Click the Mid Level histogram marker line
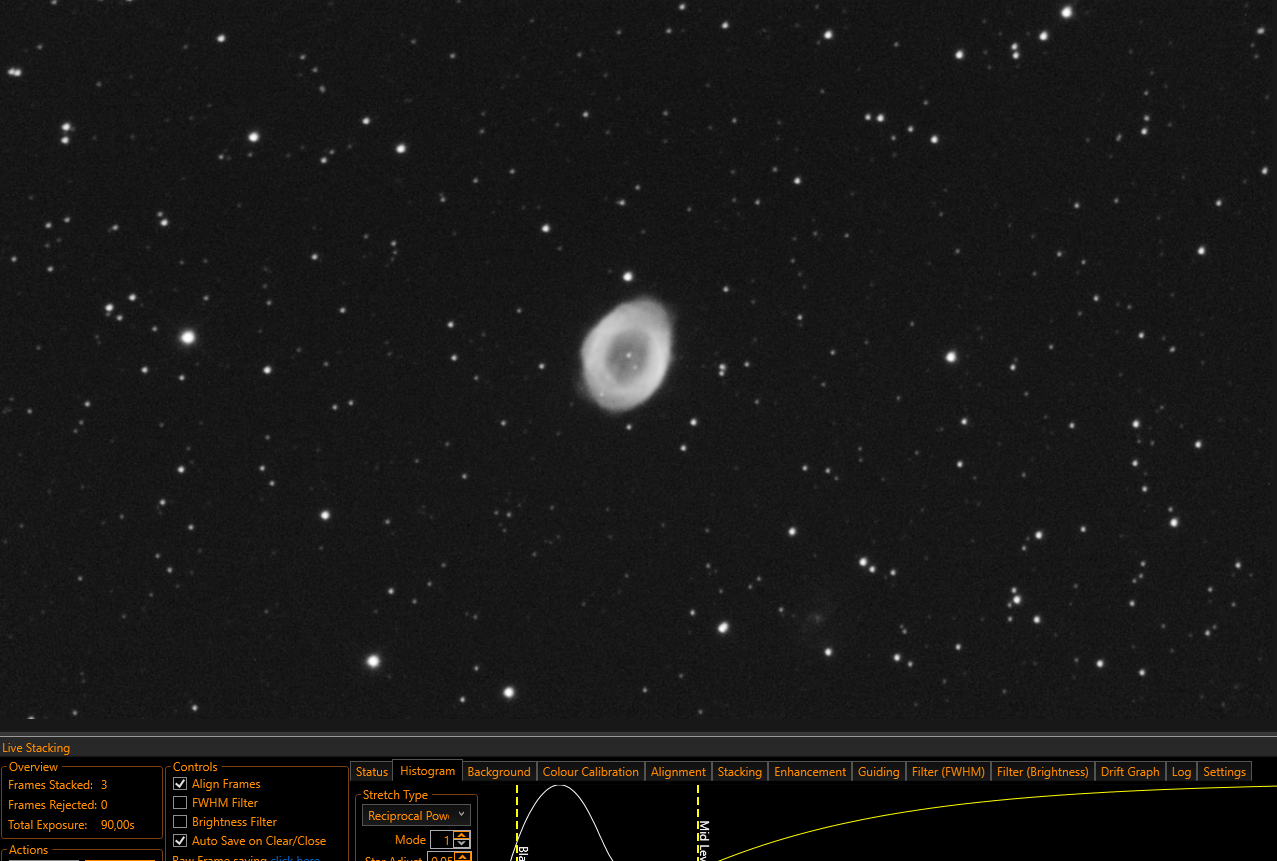Image resolution: width=1277 pixels, height=861 pixels. (x=698, y=822)
